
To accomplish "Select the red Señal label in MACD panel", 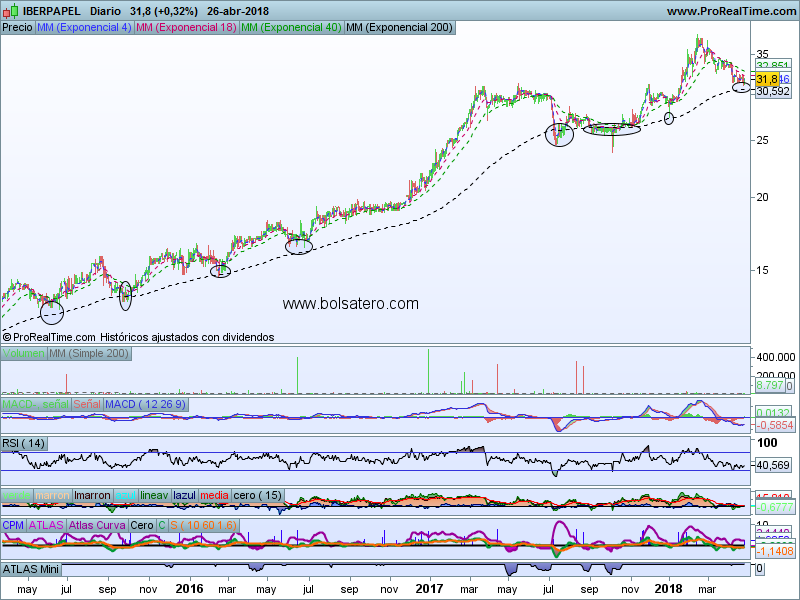I will (86, 403).
